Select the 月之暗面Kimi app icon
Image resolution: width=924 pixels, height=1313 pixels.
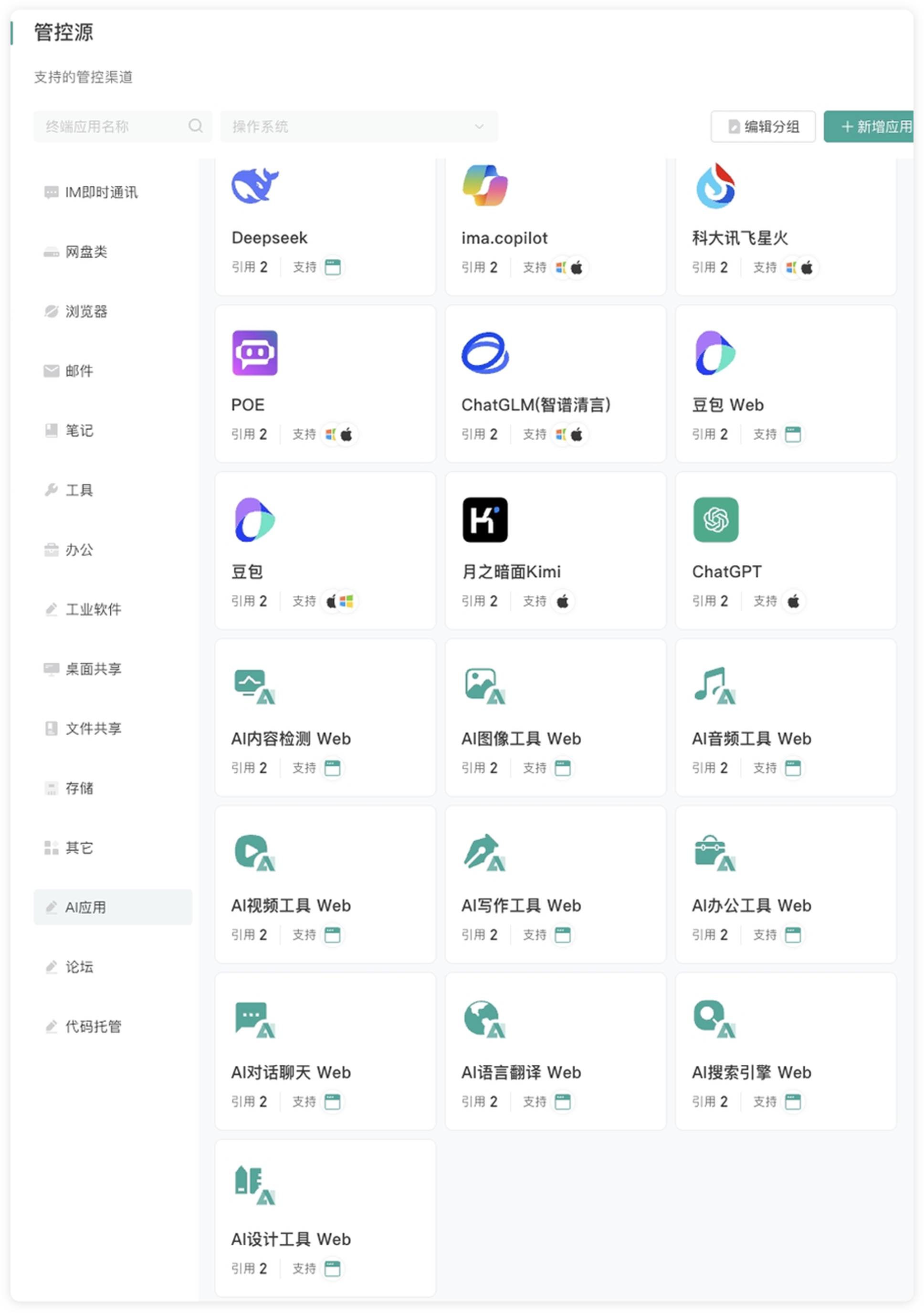[x=485, y=520]
